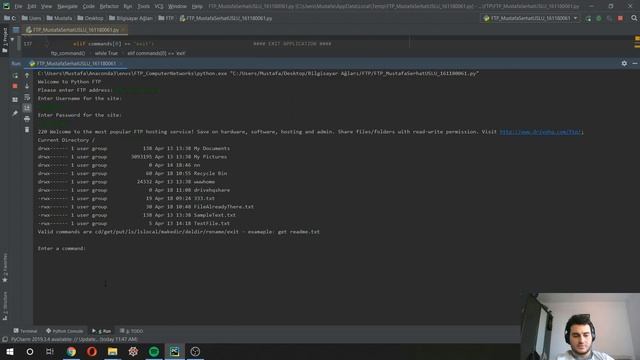Click the Mustafa breadcrumb folder

pyautogui.click(x=60, y=18)
